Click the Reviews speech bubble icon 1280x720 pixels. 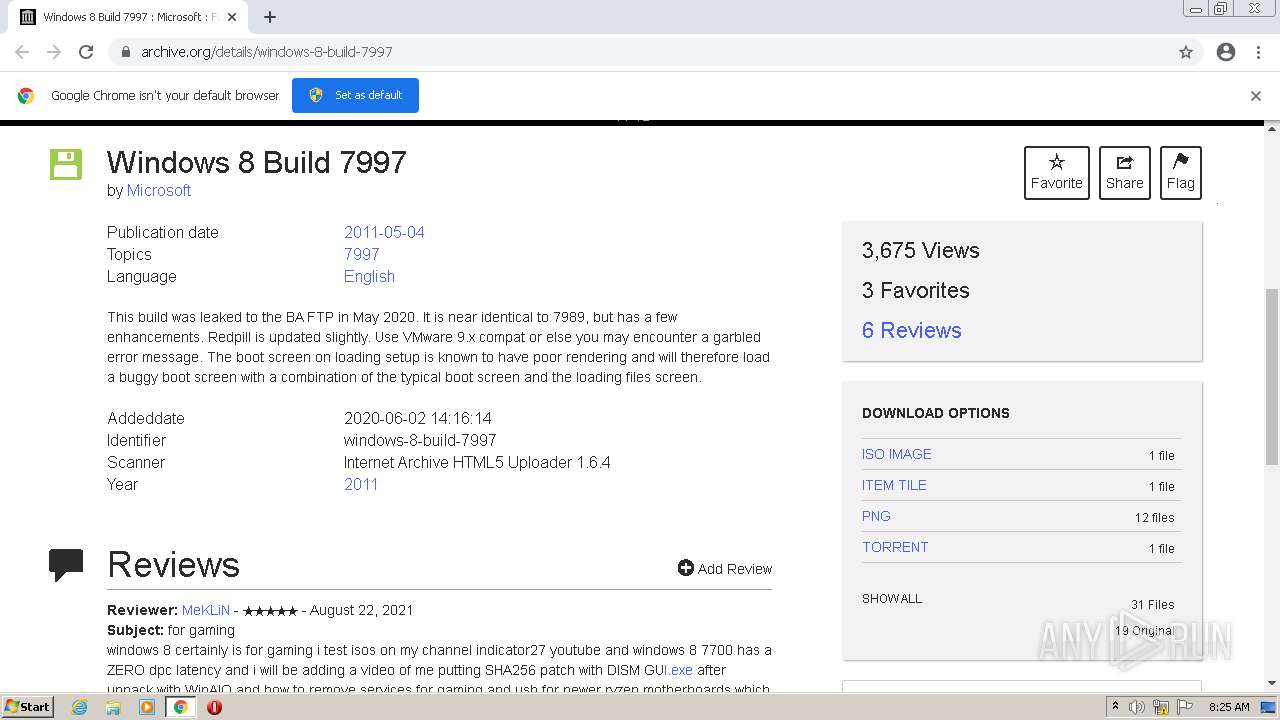click(66, 565)
